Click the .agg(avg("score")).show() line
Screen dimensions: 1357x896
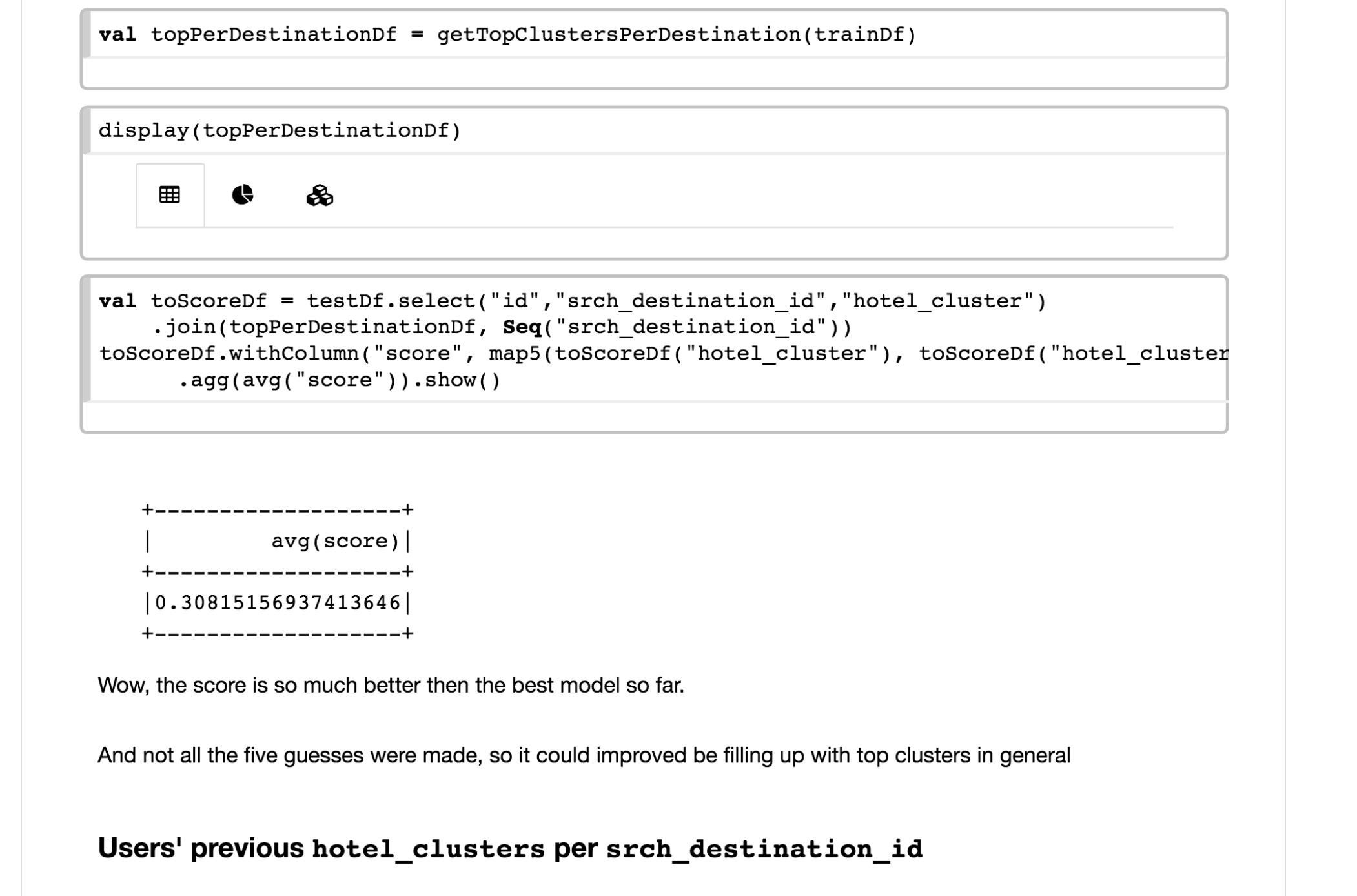pyautogui.click(x=339, y=380)
